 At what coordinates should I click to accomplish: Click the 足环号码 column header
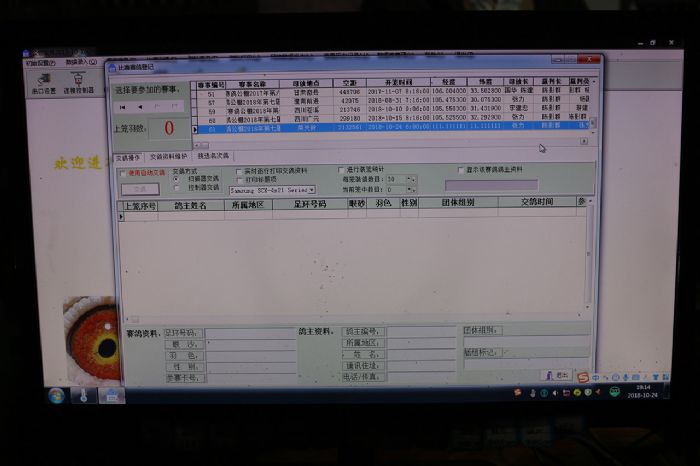(310, 204)
